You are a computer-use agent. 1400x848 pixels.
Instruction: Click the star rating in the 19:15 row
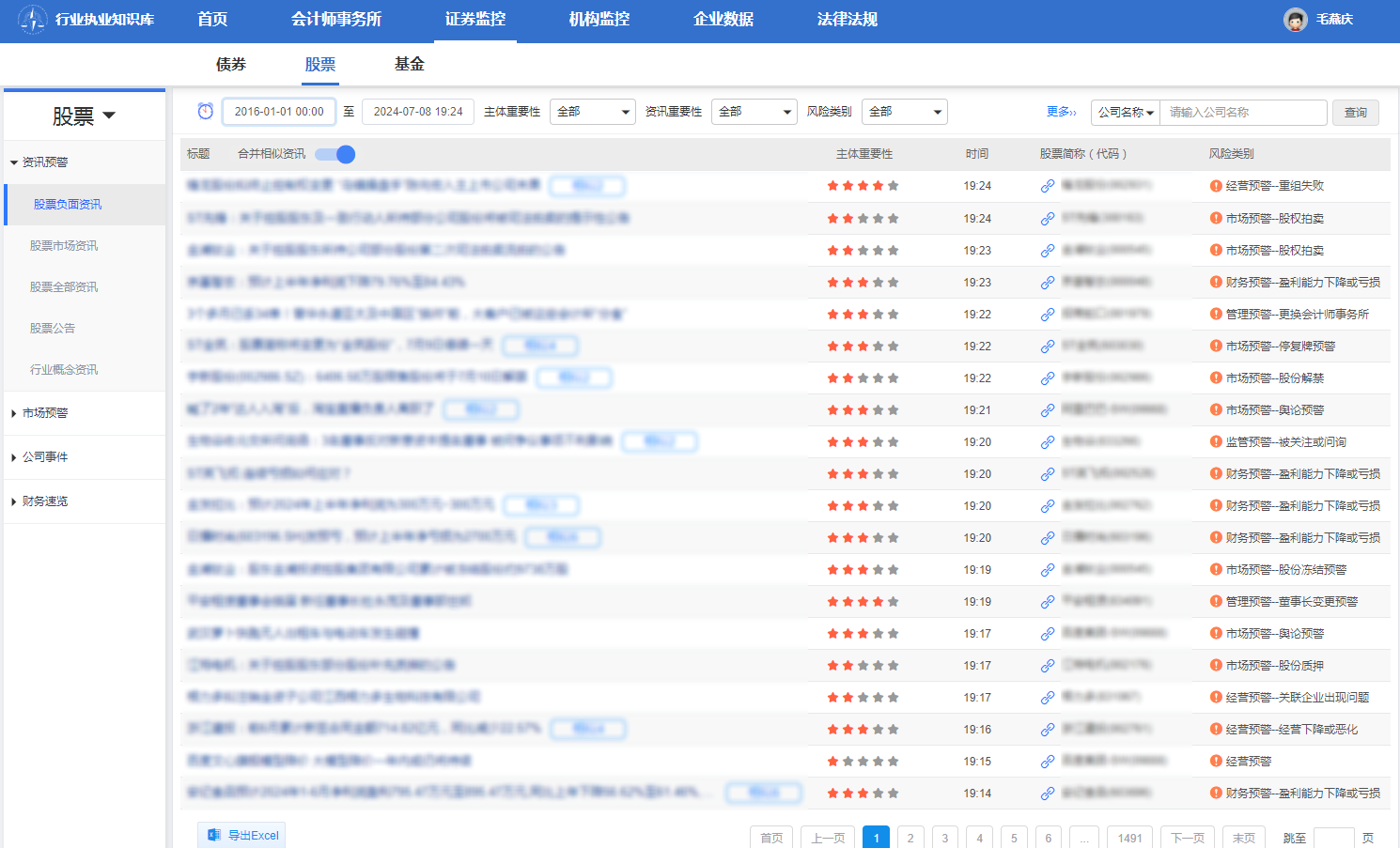863,762
